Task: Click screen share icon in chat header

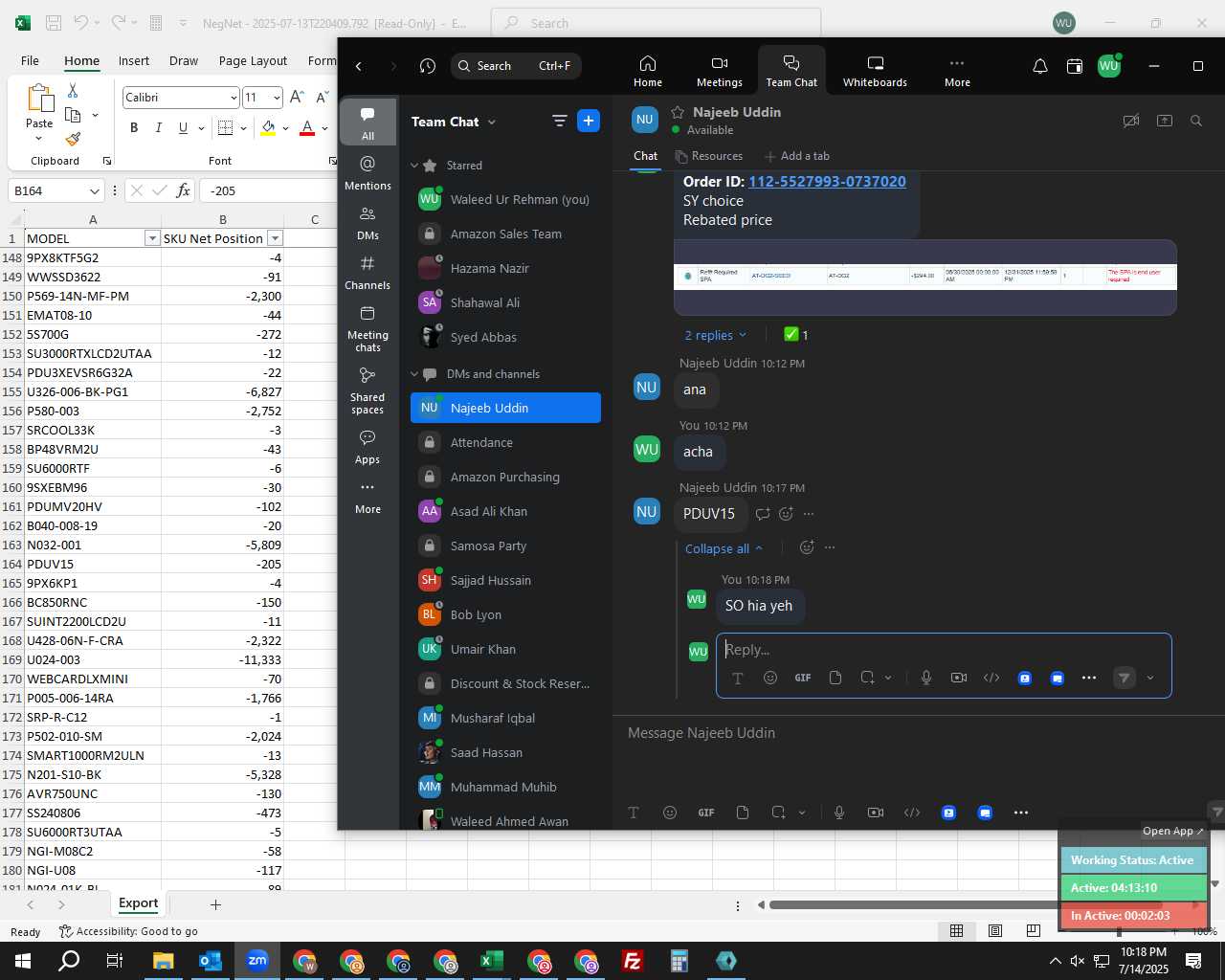Action: click(1165, 121)
